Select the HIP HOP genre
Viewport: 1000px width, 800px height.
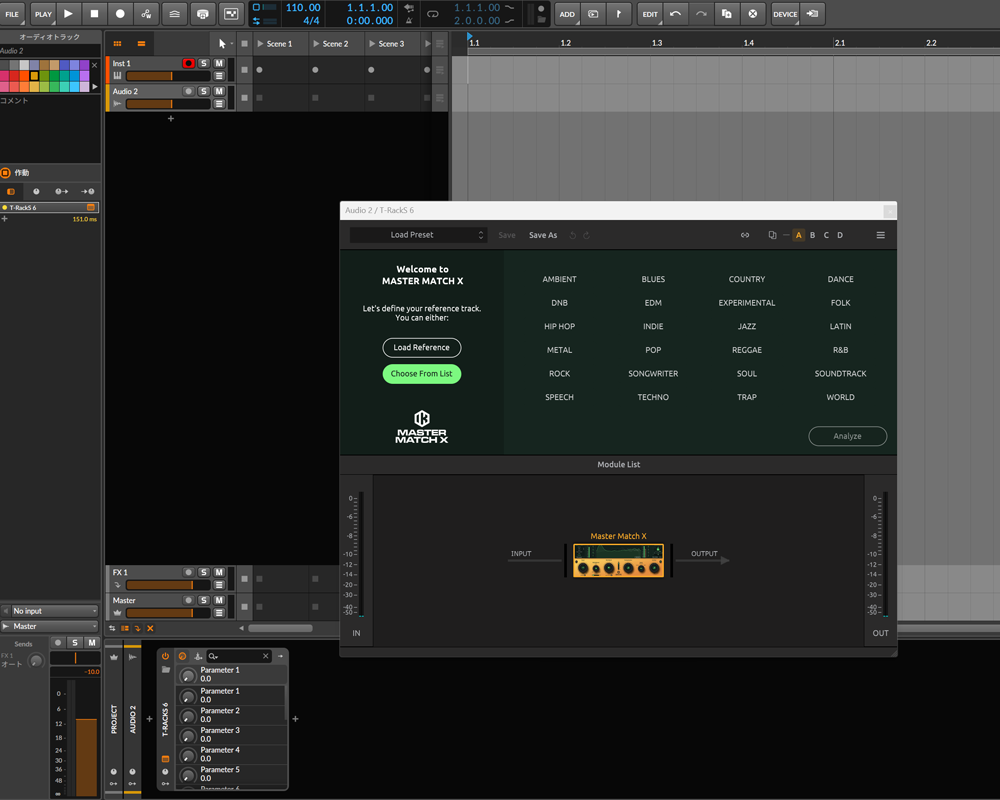click(559, 326)
